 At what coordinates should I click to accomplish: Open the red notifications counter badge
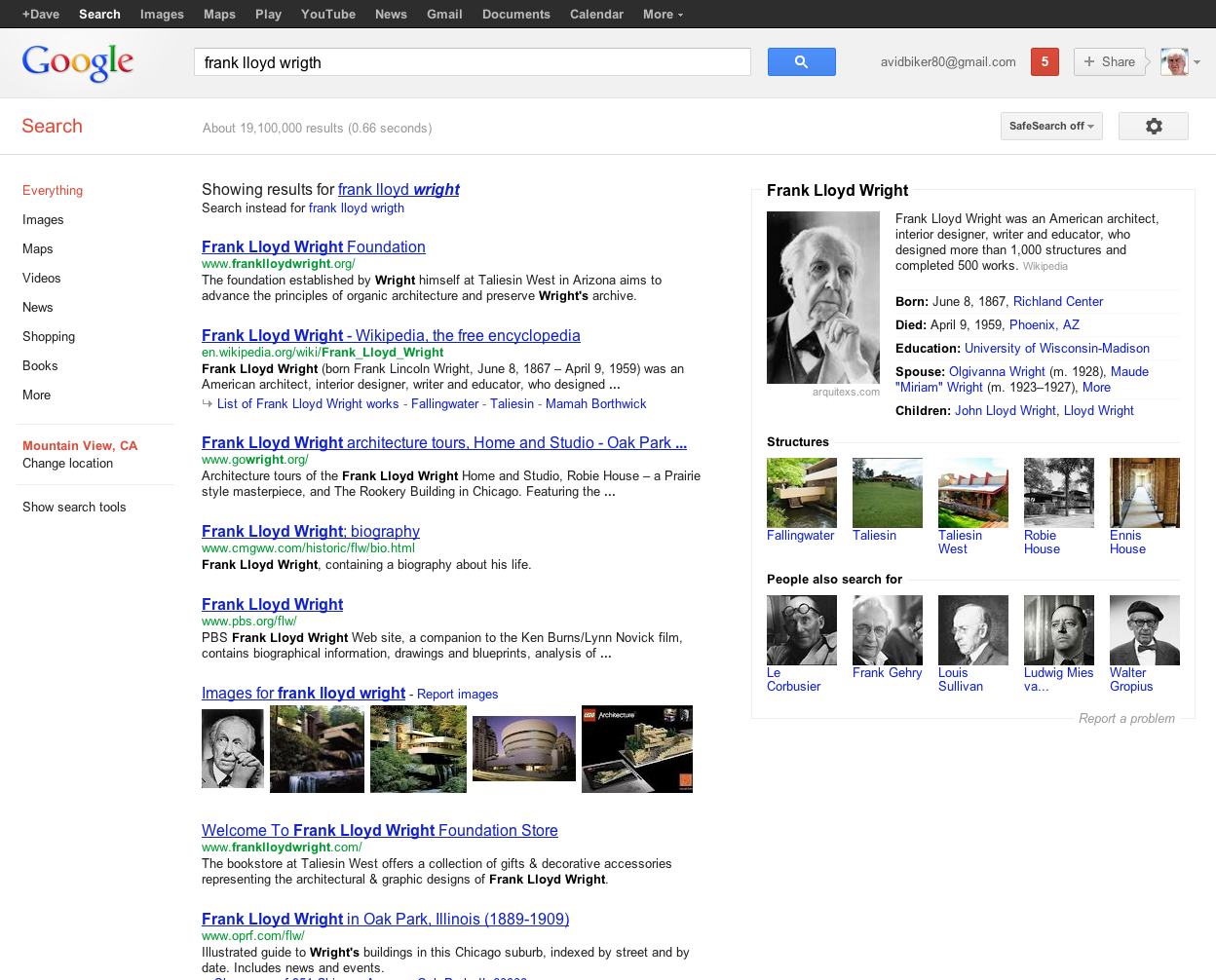[x=1045, y=61]
